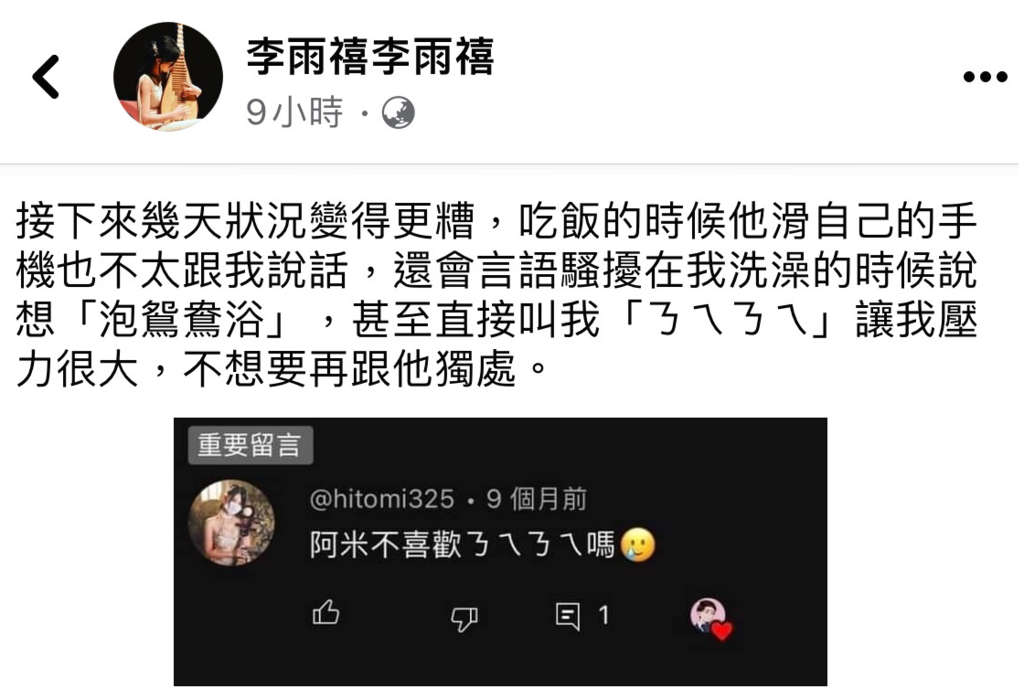Open the @hitomi325 commenter username

(382, 500)
